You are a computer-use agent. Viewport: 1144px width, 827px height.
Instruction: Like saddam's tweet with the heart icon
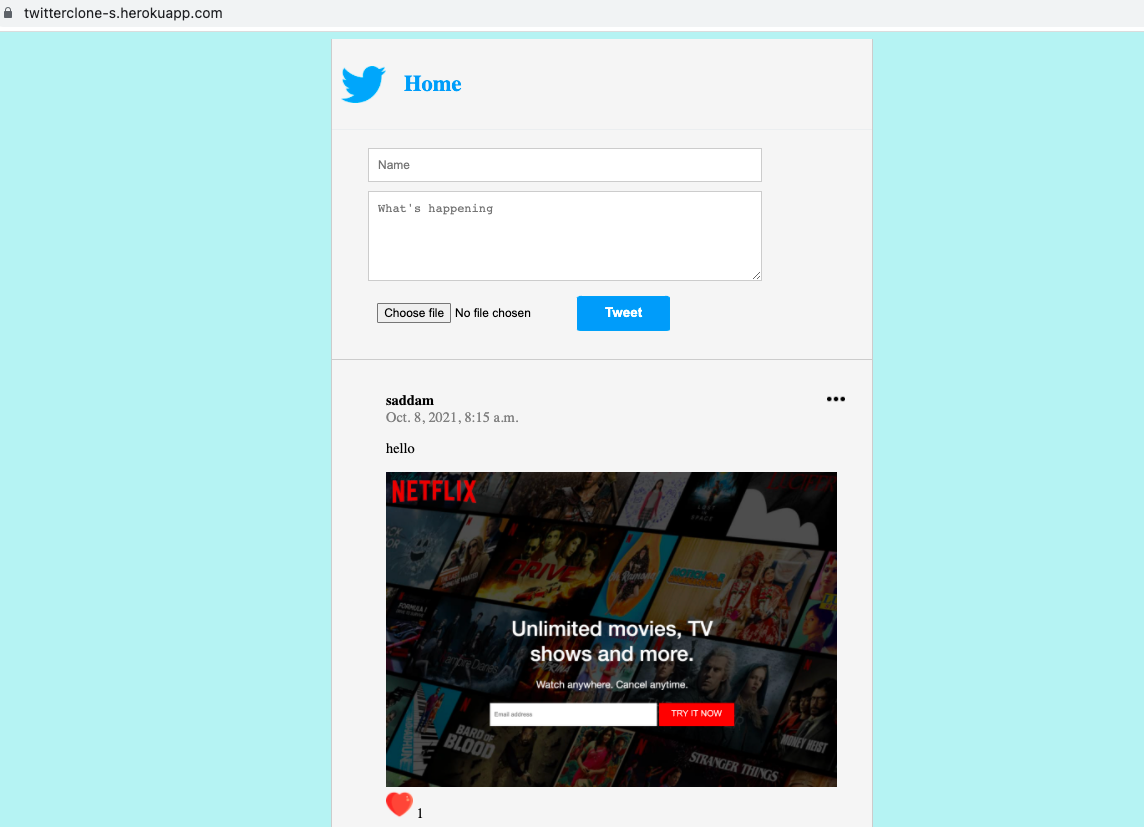[399, 804]
